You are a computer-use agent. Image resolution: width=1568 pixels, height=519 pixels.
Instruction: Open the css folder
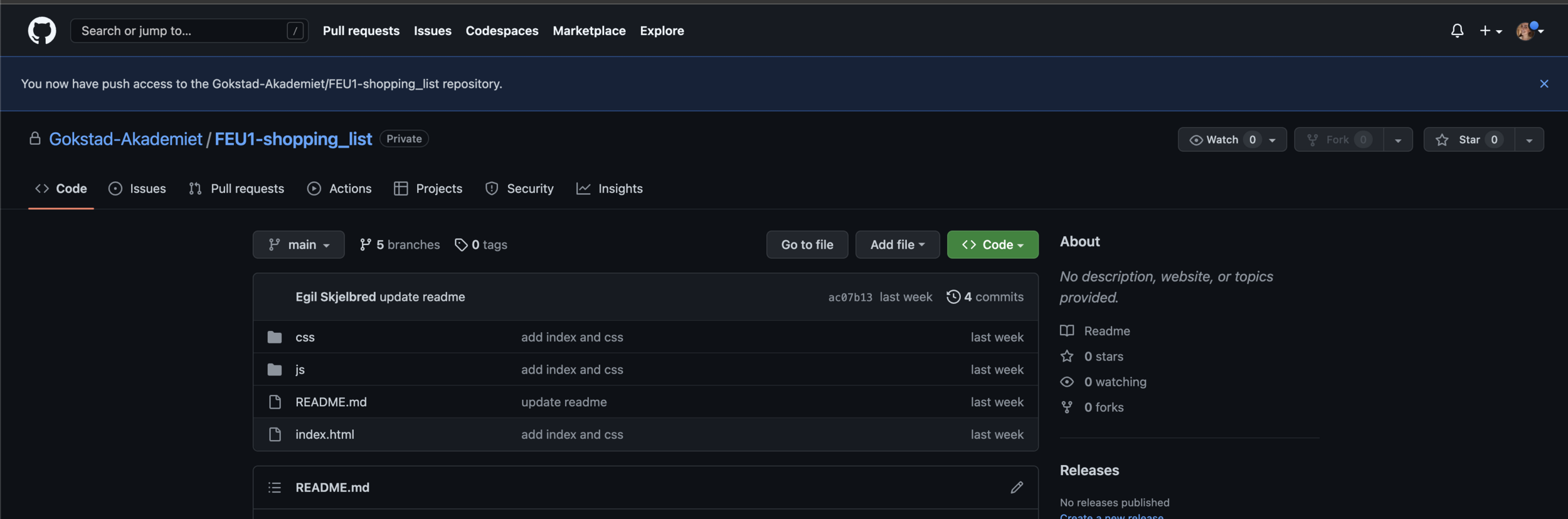coord(305,337)
